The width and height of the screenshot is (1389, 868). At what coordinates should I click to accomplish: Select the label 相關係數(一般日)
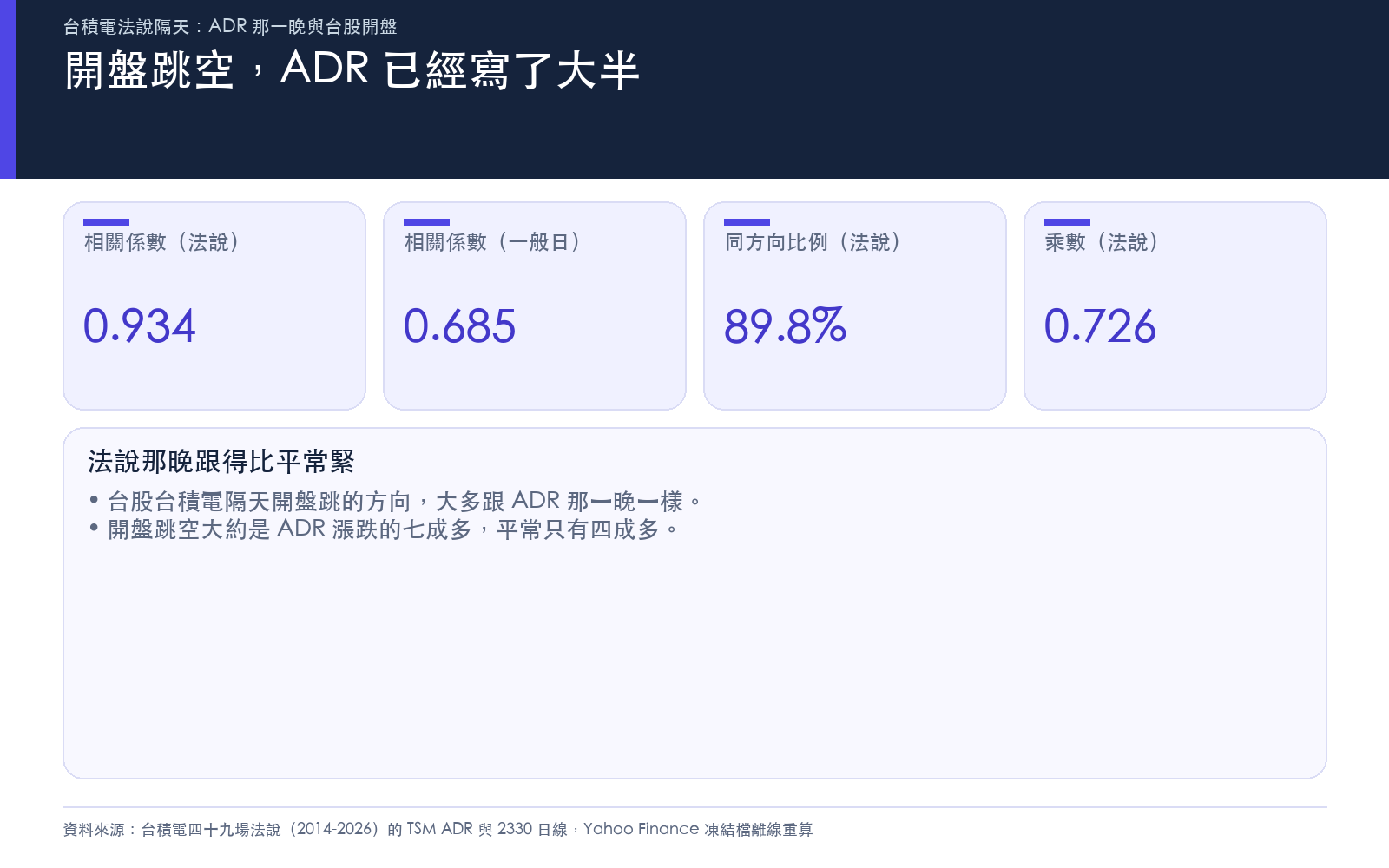492,242
